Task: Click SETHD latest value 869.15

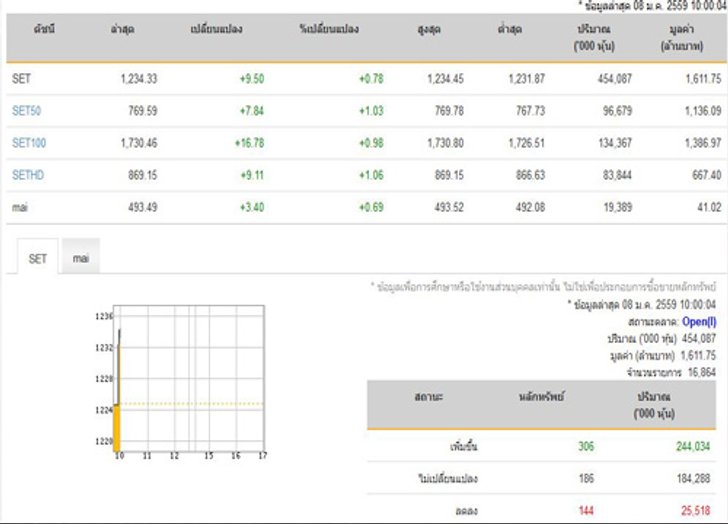Action: (x=143, y=175)
